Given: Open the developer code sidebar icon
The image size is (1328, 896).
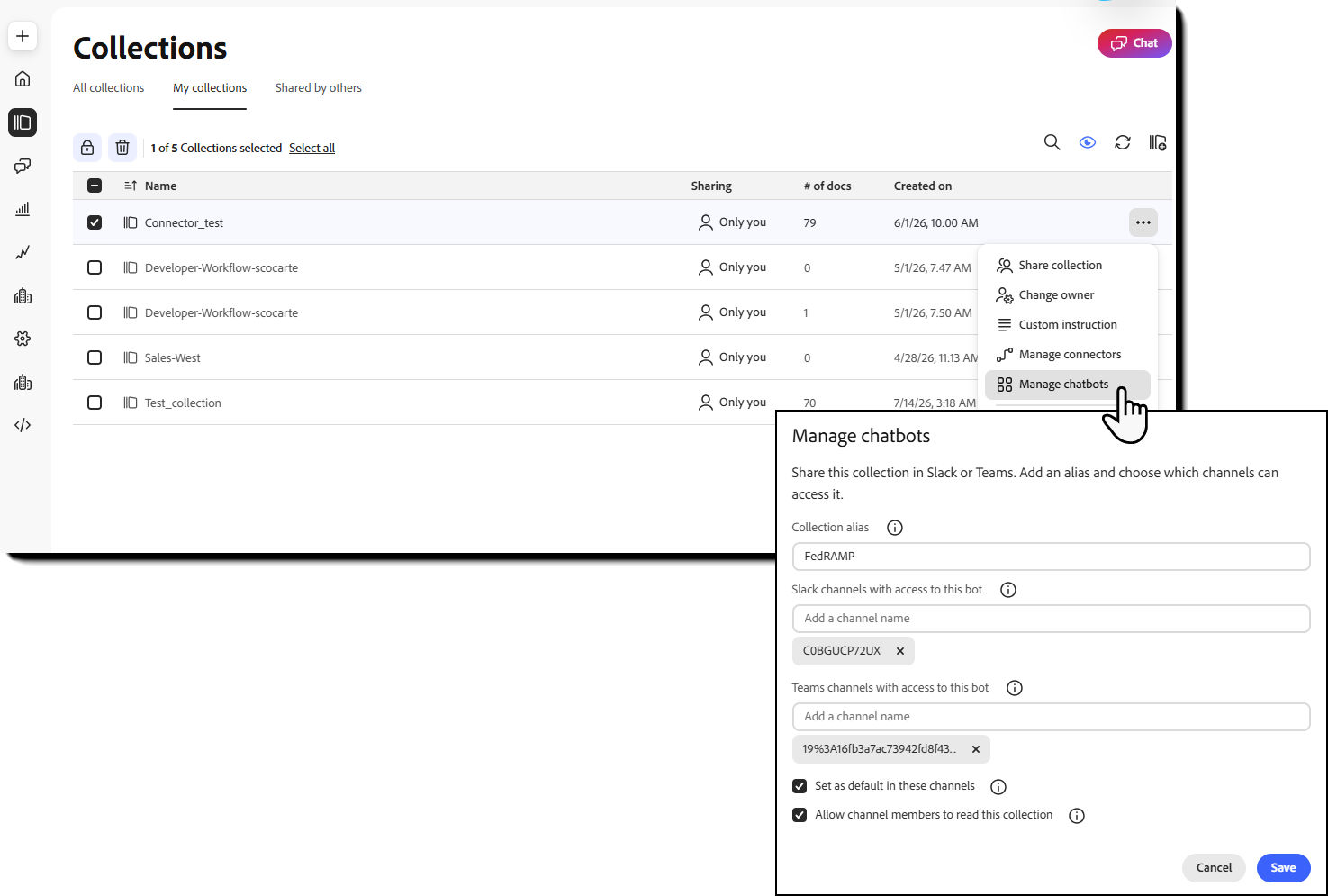Looking at the screenshot, I should [x=23, y=425].
